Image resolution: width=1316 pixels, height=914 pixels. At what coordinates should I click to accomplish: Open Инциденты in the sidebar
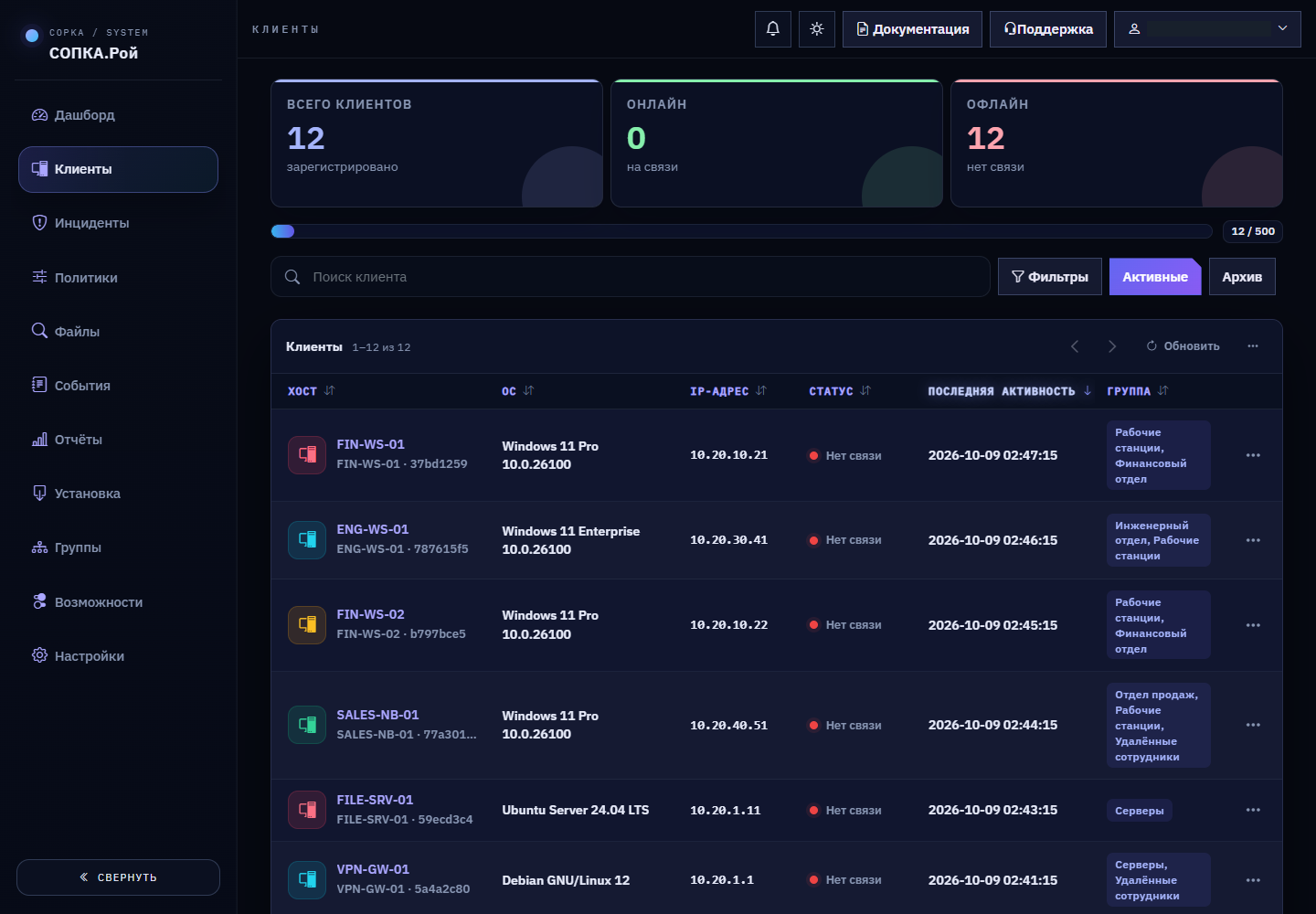pos(118,223)
